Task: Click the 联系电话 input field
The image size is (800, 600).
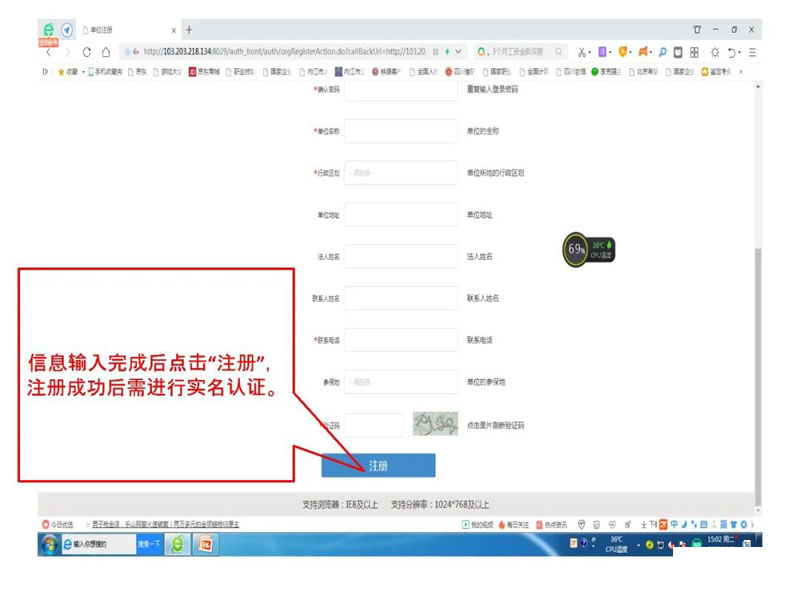Action: click(x=401, y=340)
